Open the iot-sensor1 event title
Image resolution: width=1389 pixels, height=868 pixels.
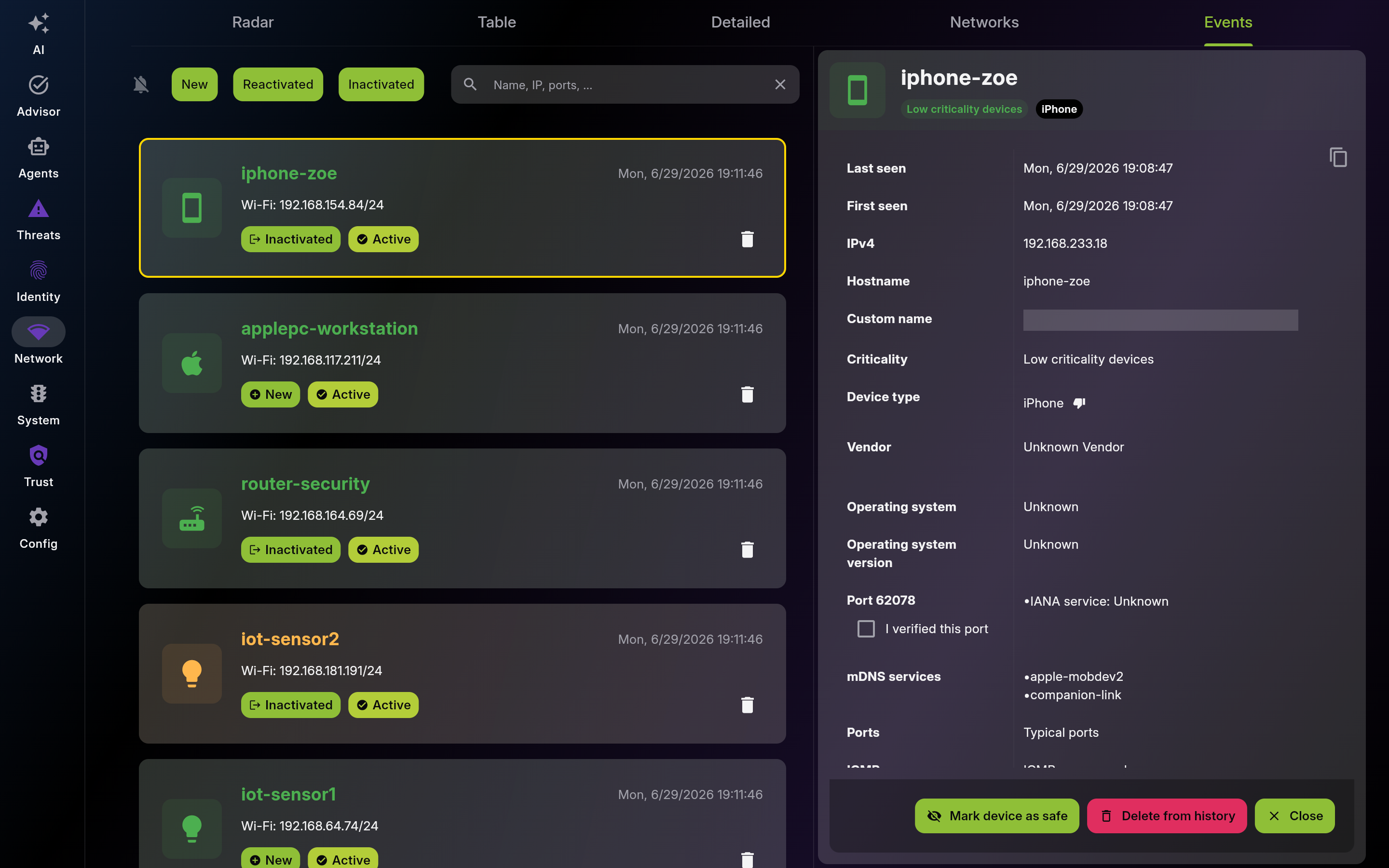pyautogui.click(x=288, y=795)
